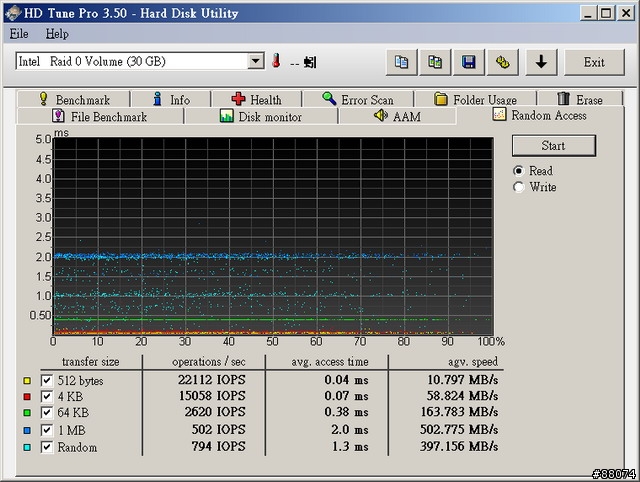Open the File menu
The height and width of the screenshot is (482, 640).
(19, 33)
